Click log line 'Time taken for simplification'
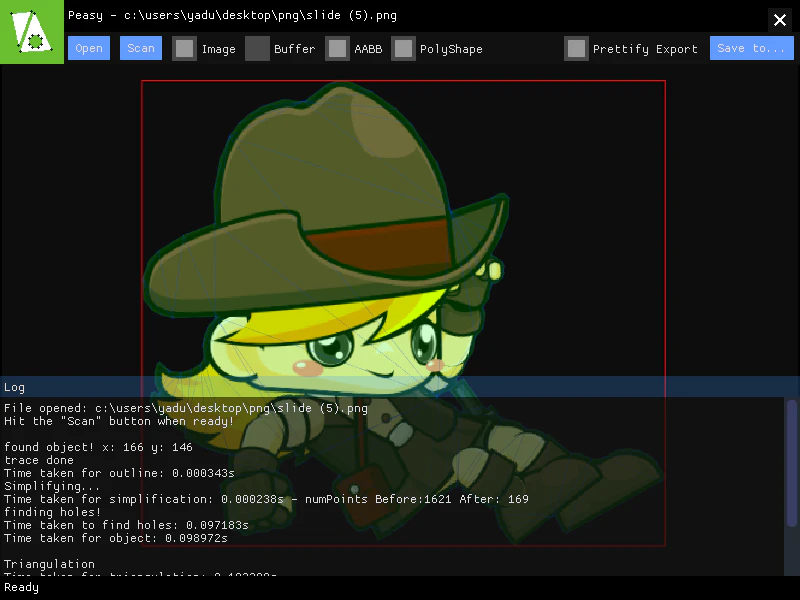 (266, 499)
